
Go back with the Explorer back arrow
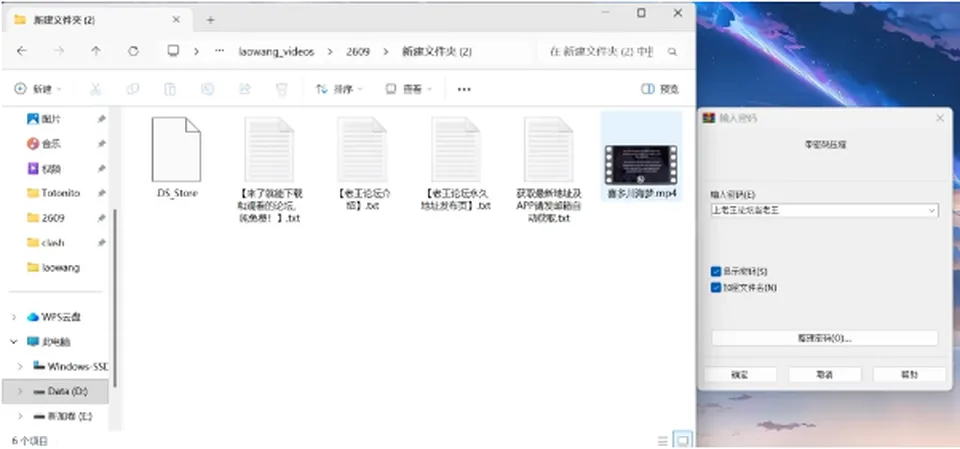click(21, 51)
